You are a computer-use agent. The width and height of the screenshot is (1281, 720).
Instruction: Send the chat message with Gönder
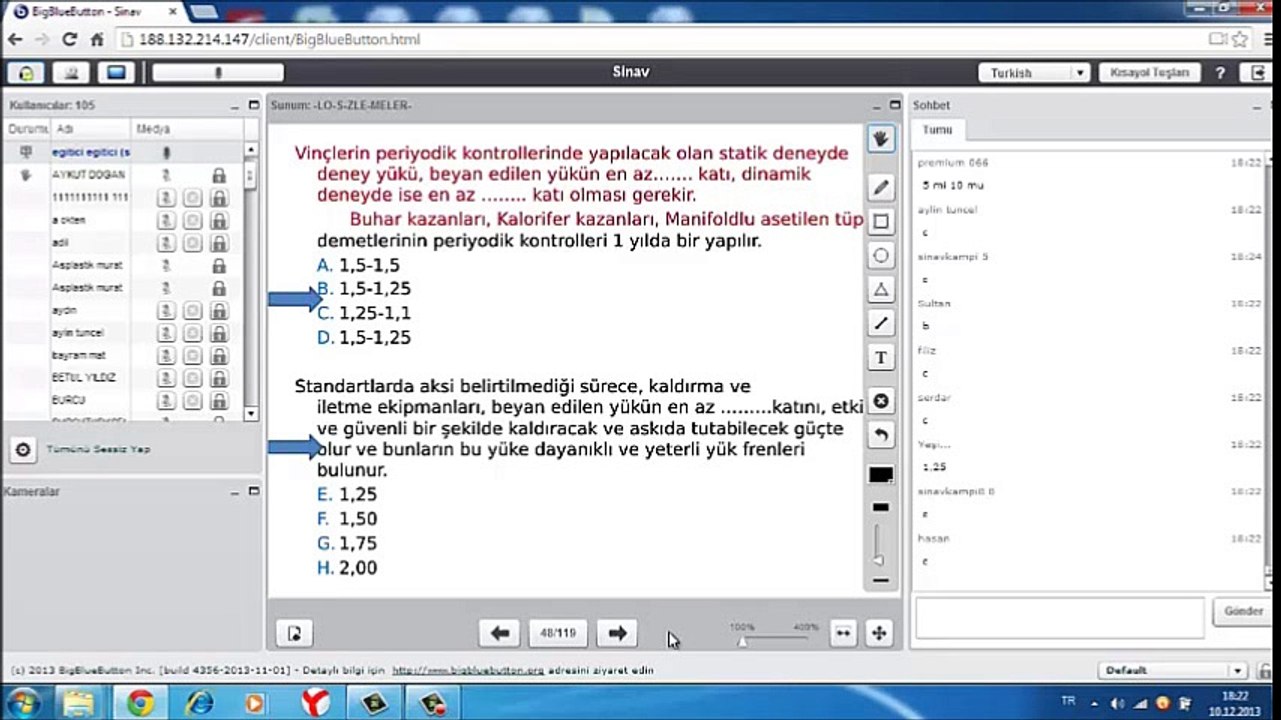click(1243, 611)
